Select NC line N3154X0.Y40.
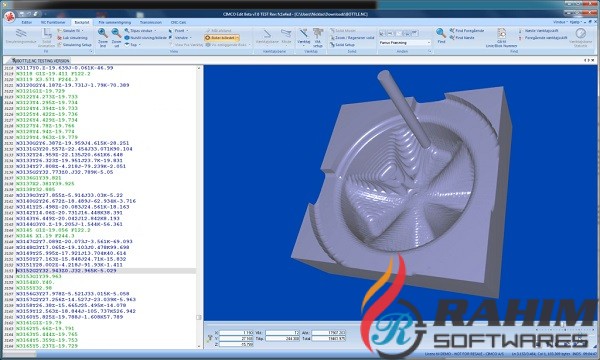The height and width of the screenshot is (360, 600). pyautogui.click(x=35, y=282)
